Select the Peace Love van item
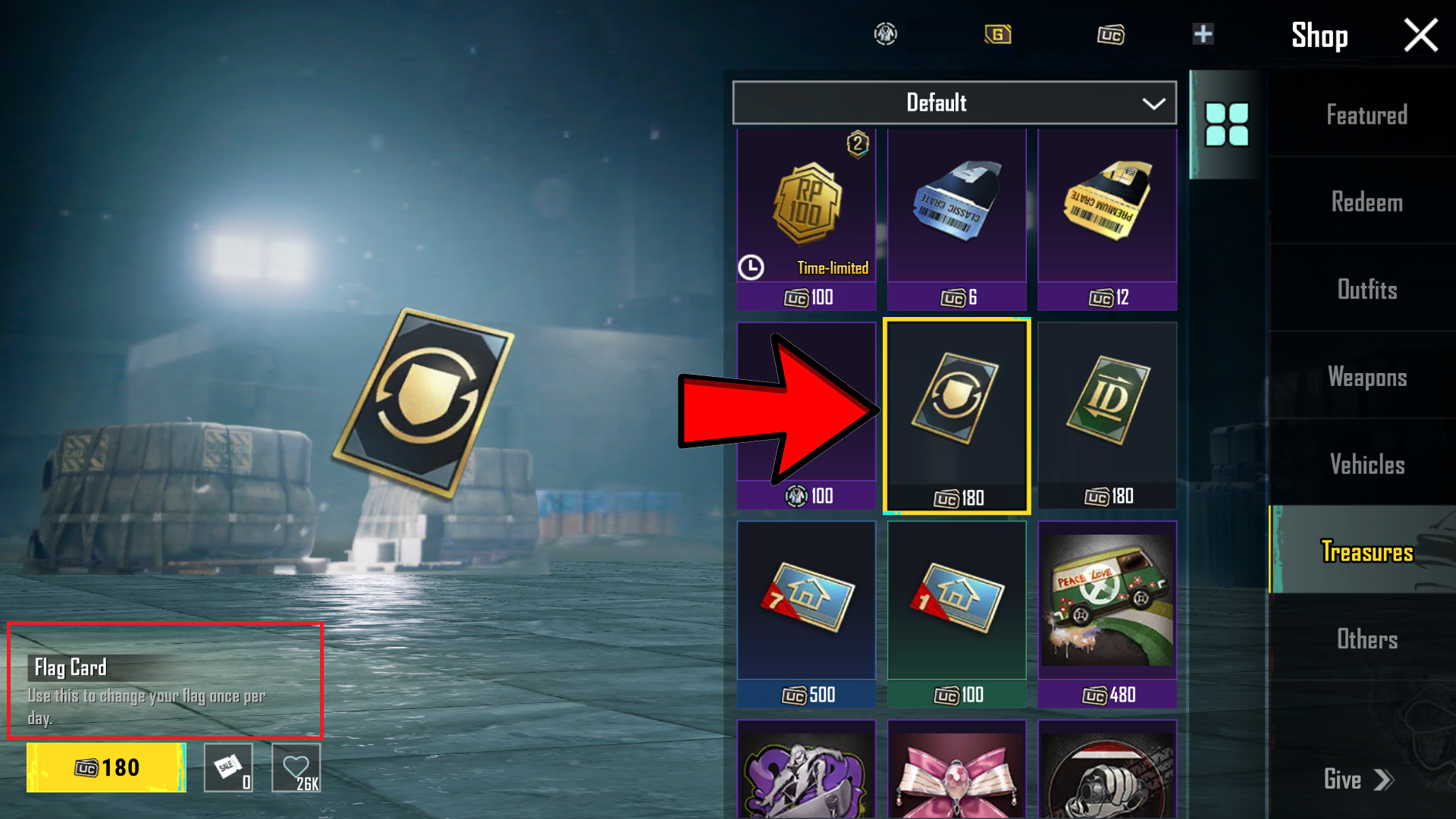Image resolution: width=1456 pixels, height=819 pixels. 1107,614
